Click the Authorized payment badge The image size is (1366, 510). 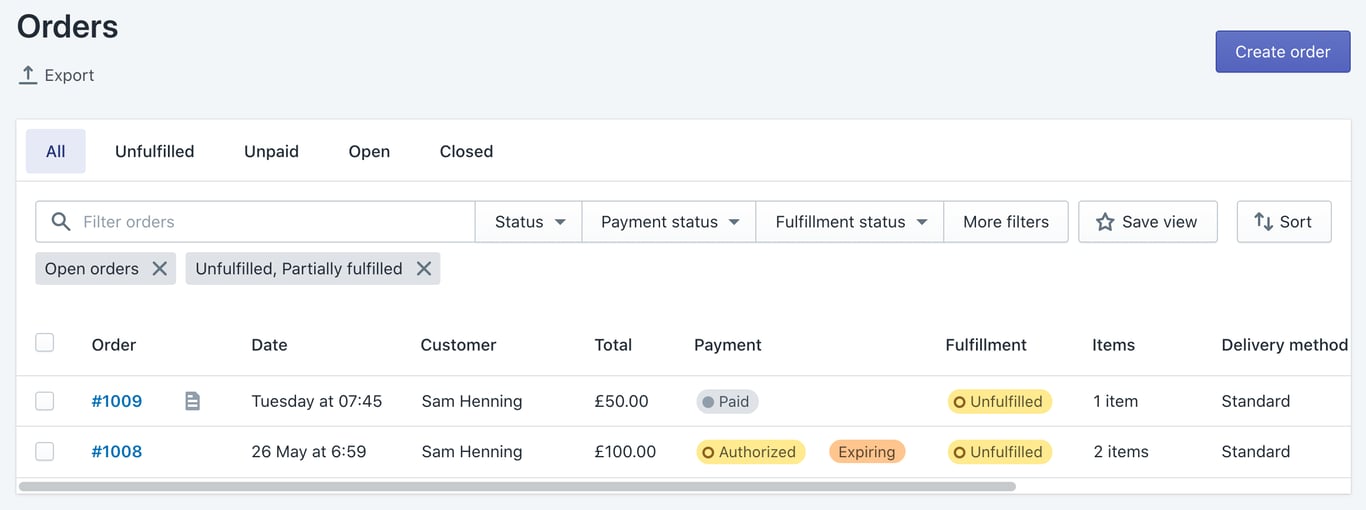click(751, 452)
